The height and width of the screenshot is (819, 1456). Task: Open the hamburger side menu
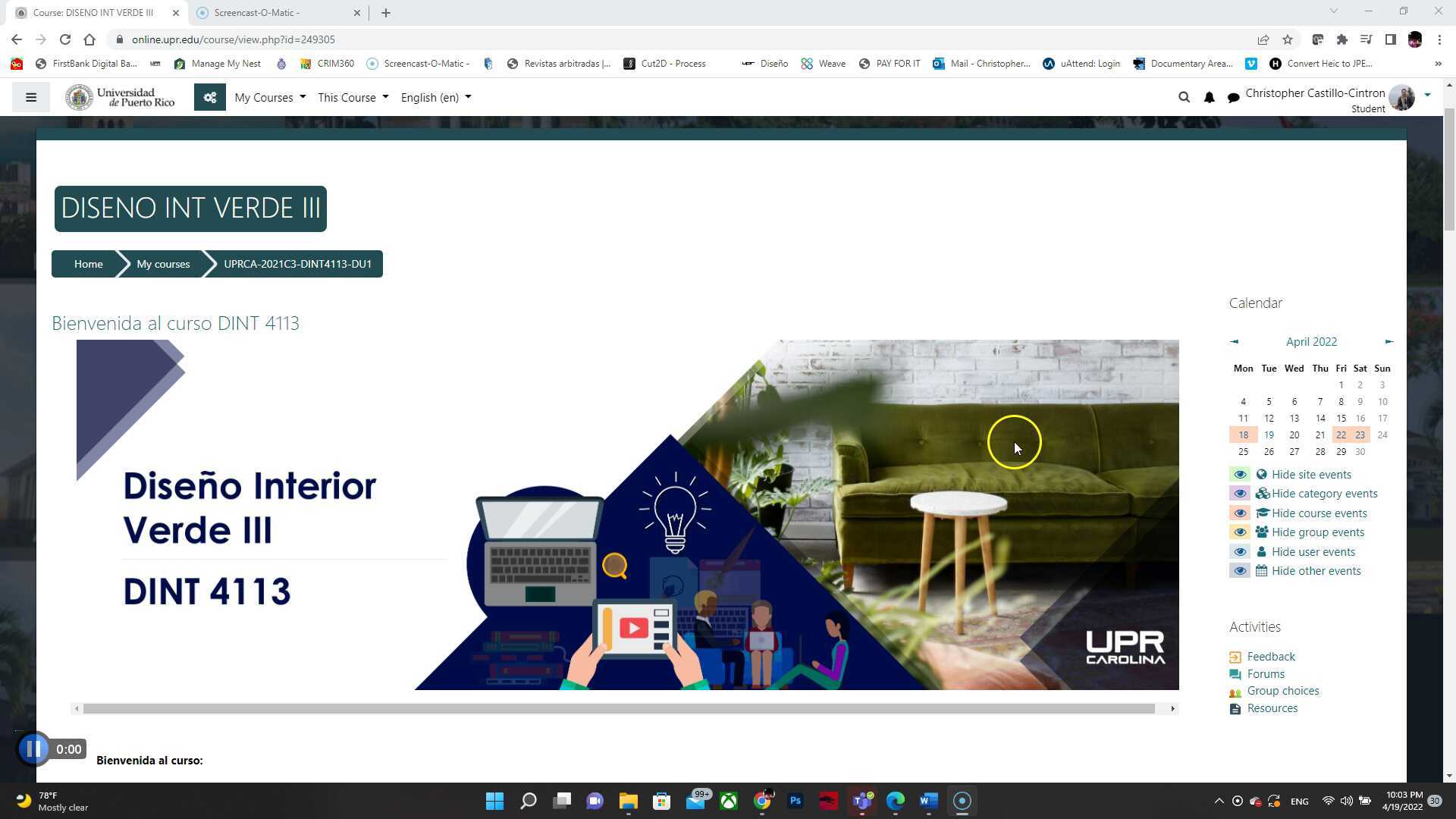31,97
